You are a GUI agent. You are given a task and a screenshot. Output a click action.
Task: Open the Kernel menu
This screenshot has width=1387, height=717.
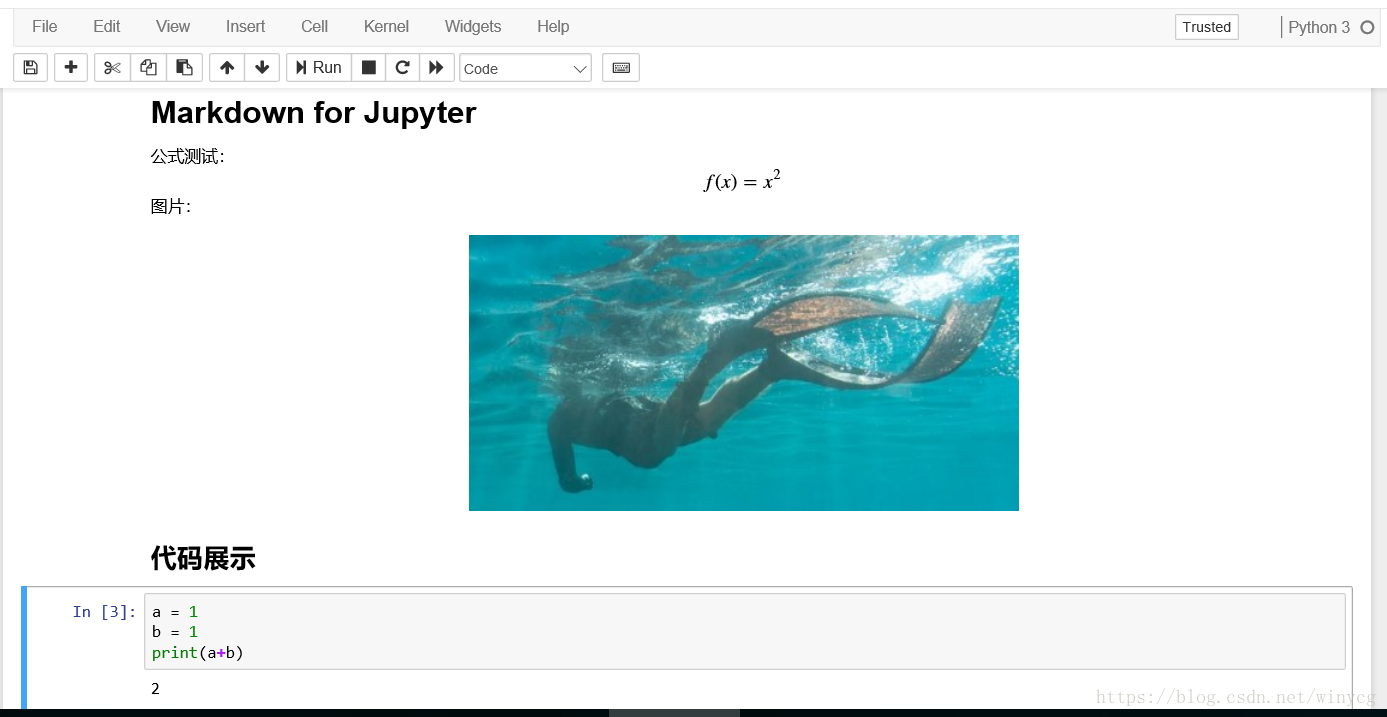point(386,27)
